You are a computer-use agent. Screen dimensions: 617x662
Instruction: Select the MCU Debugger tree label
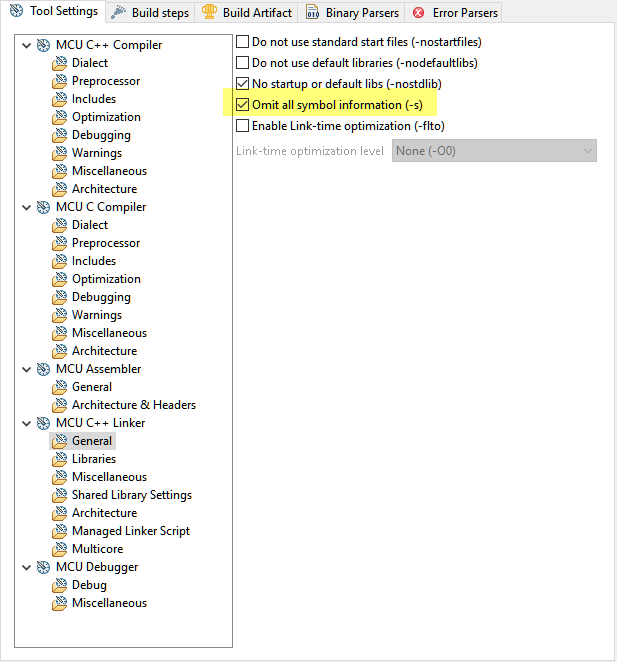97,567
